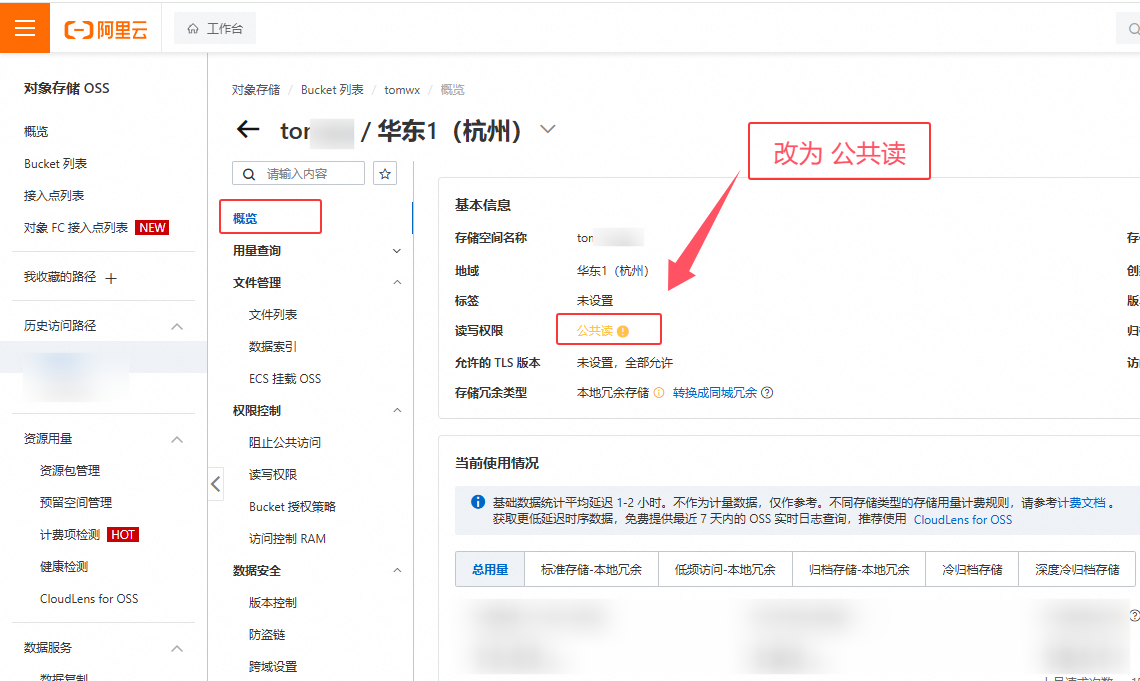1140x681 pixels.
Task: Open the 工作台 workbench button
Action: click(215, 28)
